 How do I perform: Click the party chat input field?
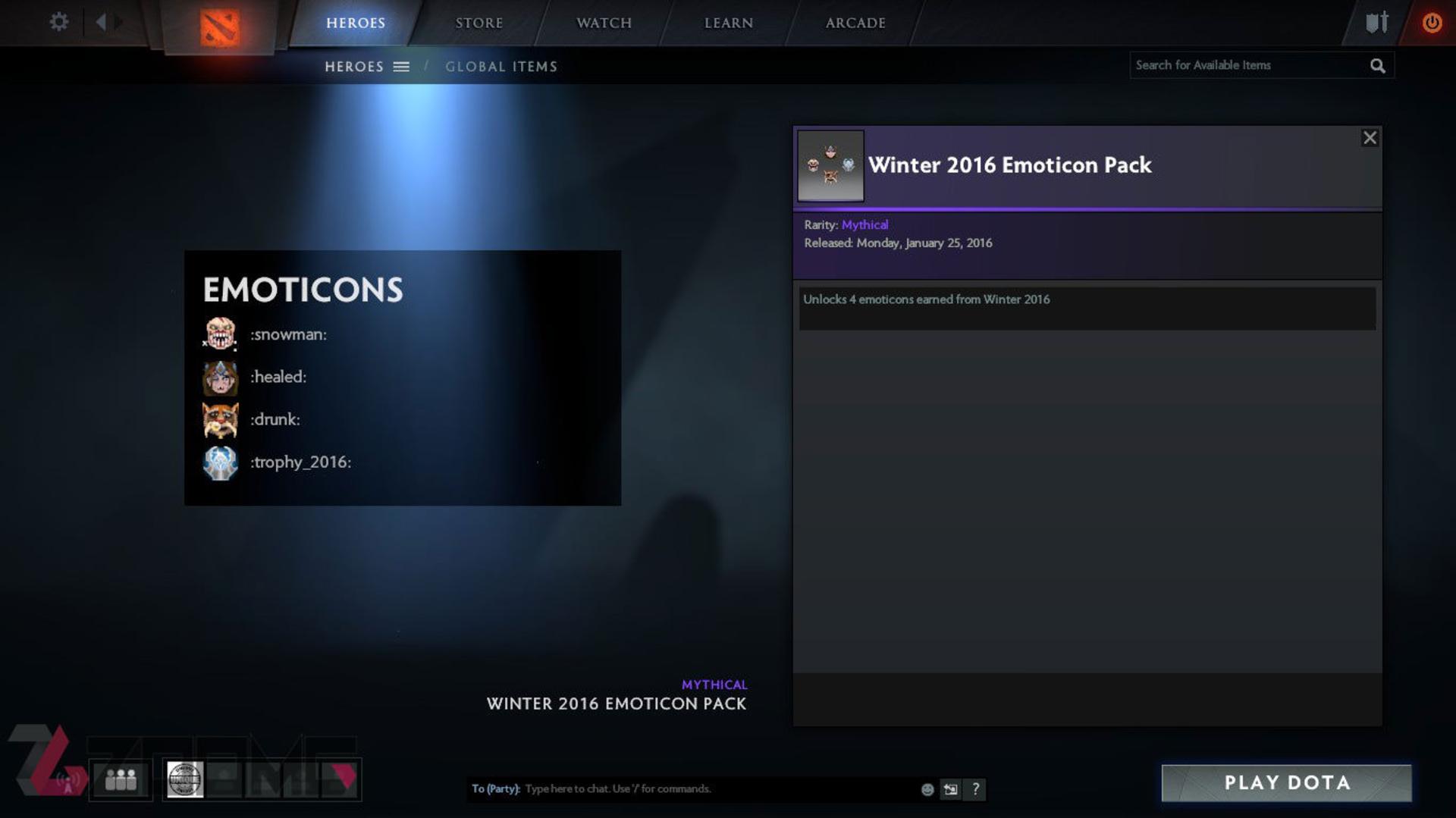point(720,789)
